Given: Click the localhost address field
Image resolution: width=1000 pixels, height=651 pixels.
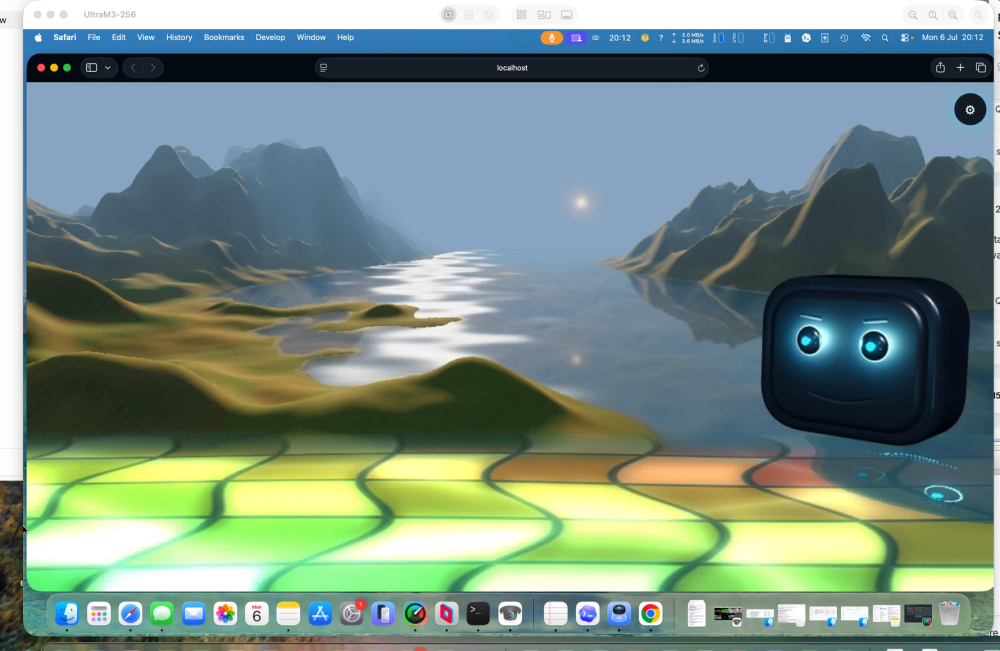Looking at the screenshot, I should (511, 68).
